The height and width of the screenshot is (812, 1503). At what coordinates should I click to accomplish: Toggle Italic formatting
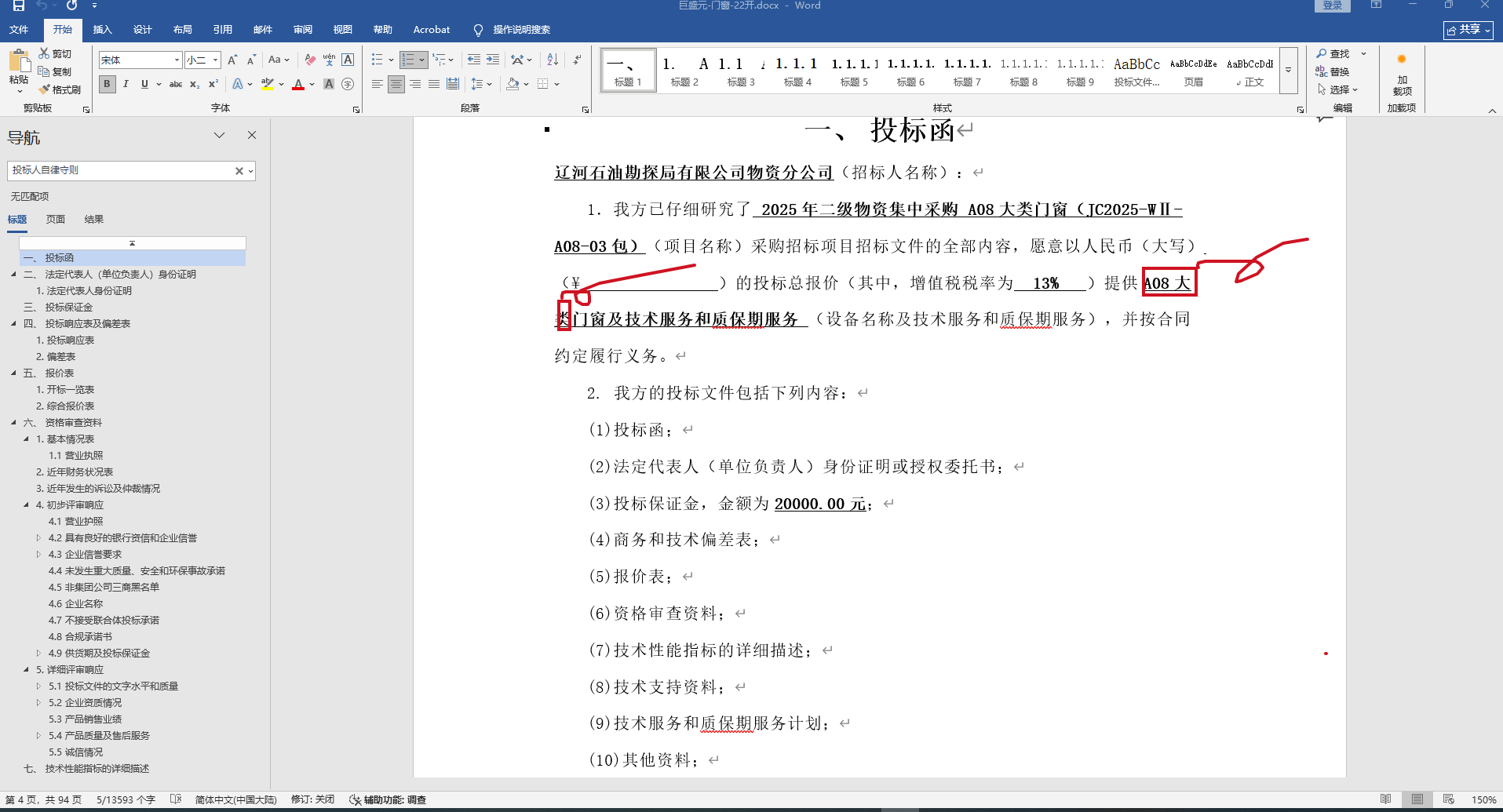click(x=126, y=84)
